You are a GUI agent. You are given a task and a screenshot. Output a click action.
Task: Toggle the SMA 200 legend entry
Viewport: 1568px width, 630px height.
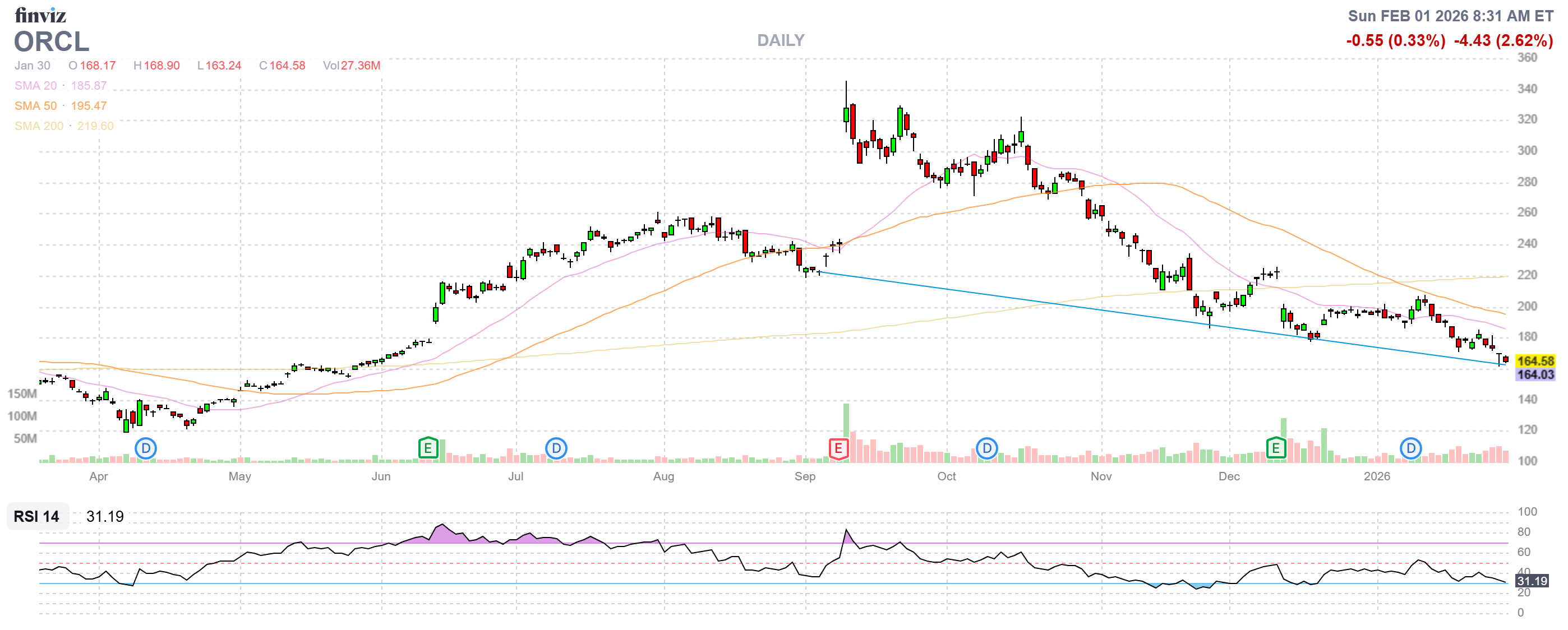click(x=39, y=126)
